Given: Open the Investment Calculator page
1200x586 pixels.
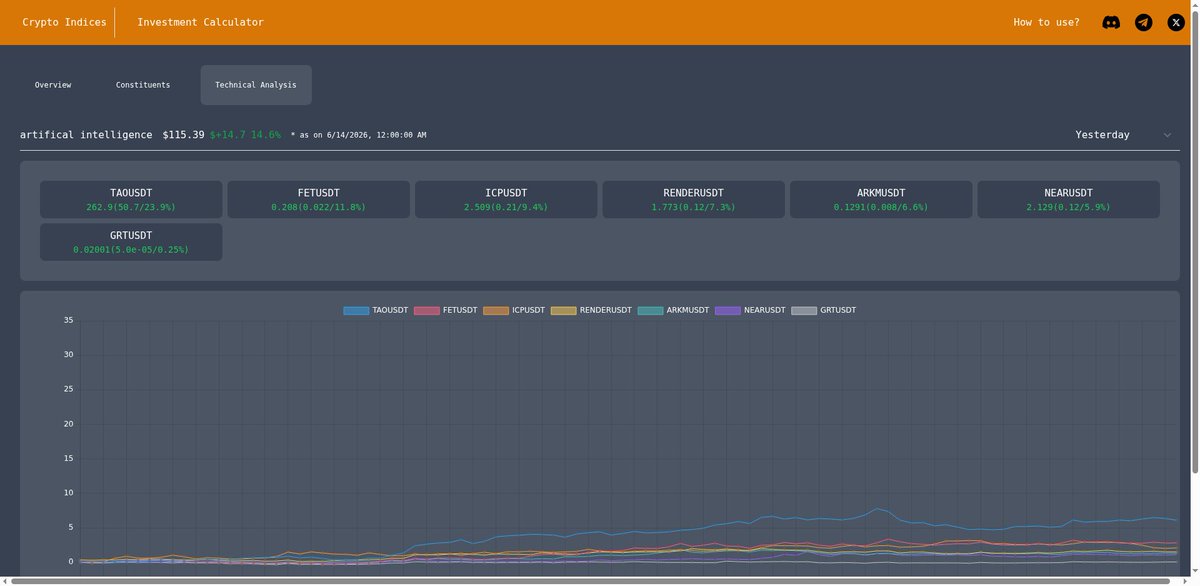Looking at the screenshot, I should [200, 22].
